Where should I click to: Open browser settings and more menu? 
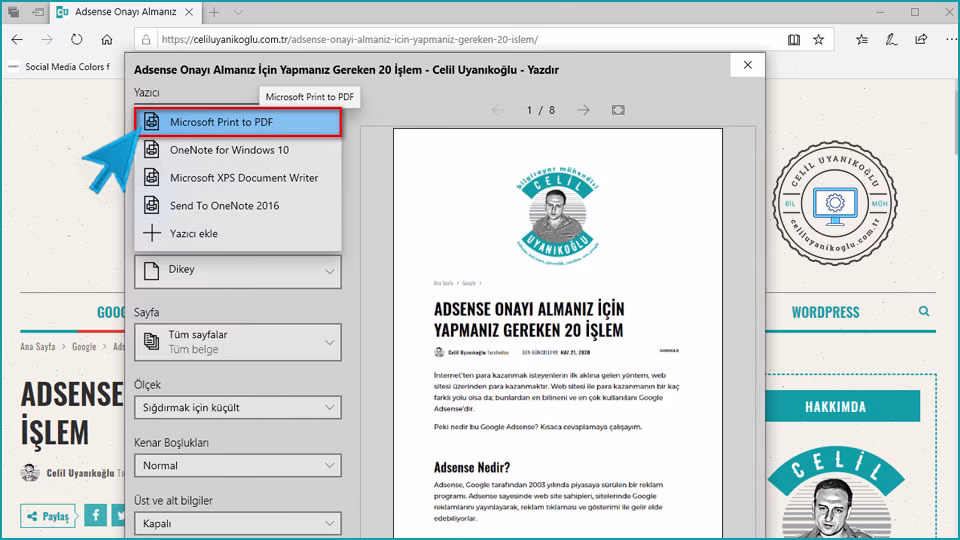(950, 40)
